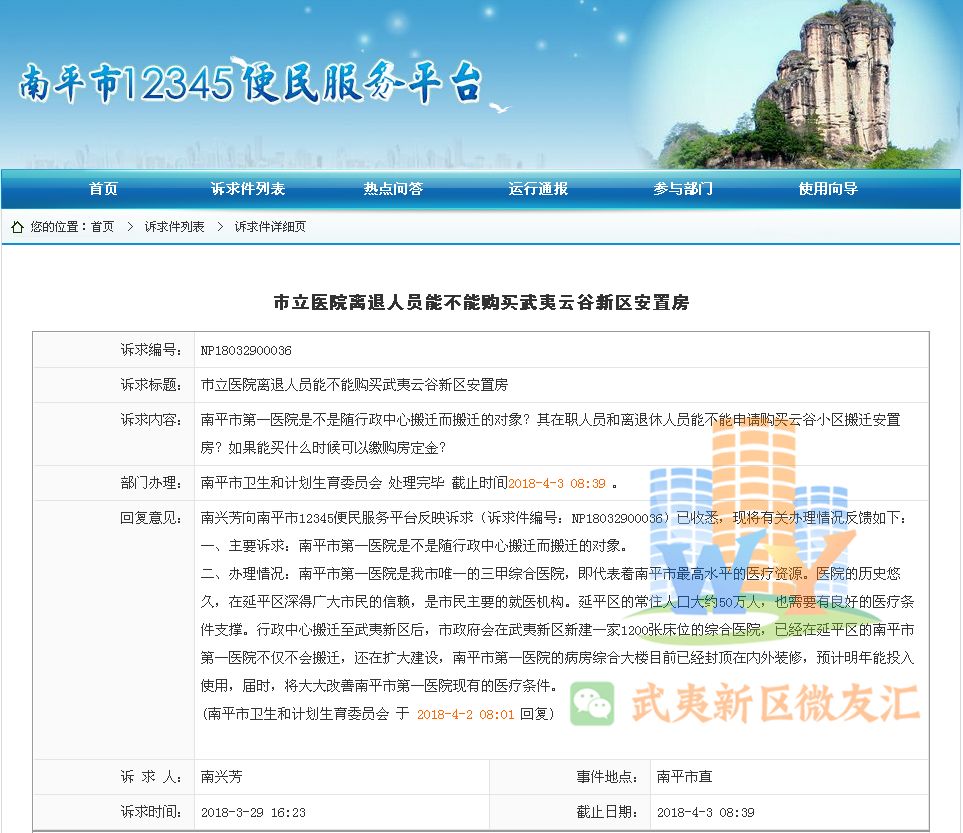Click the complaint title about 武夷云谷新区安置房
This screenshot has height=833, width=963.
(x=481, y=302)
